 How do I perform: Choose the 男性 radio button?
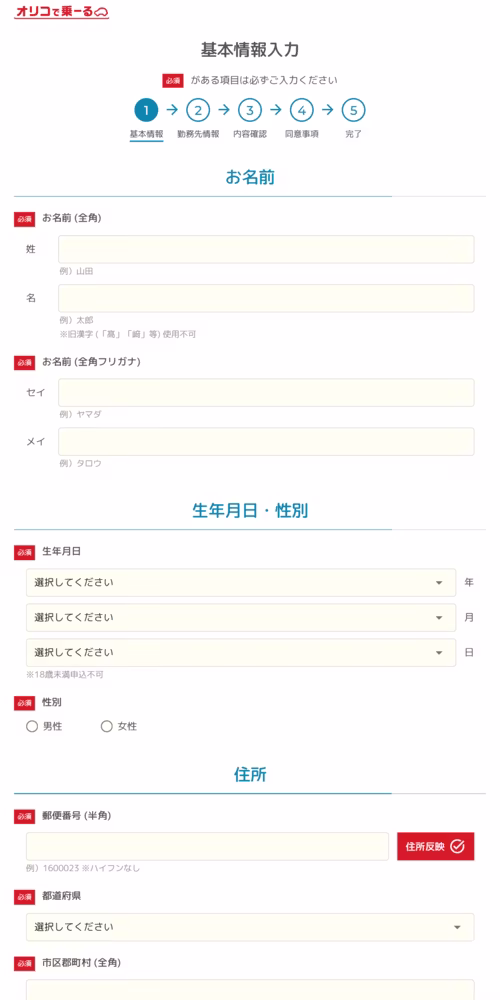click(32, 726)
